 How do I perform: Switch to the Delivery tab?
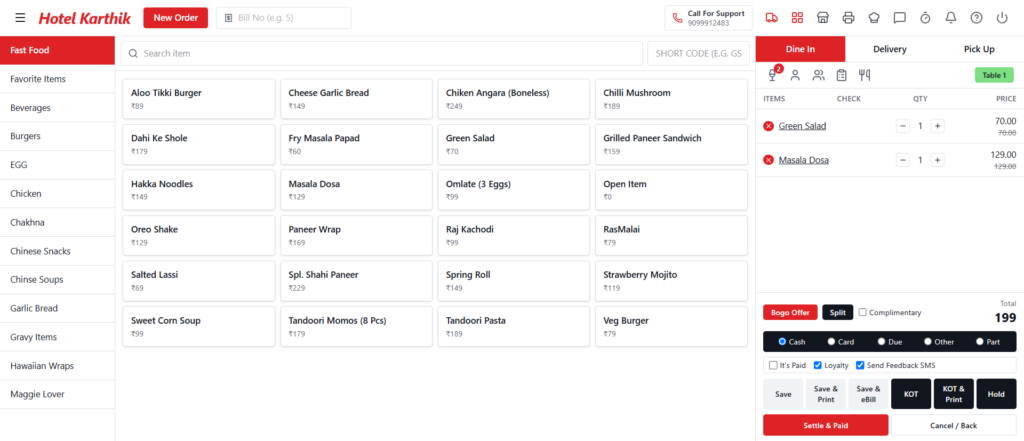click(889, 49)
